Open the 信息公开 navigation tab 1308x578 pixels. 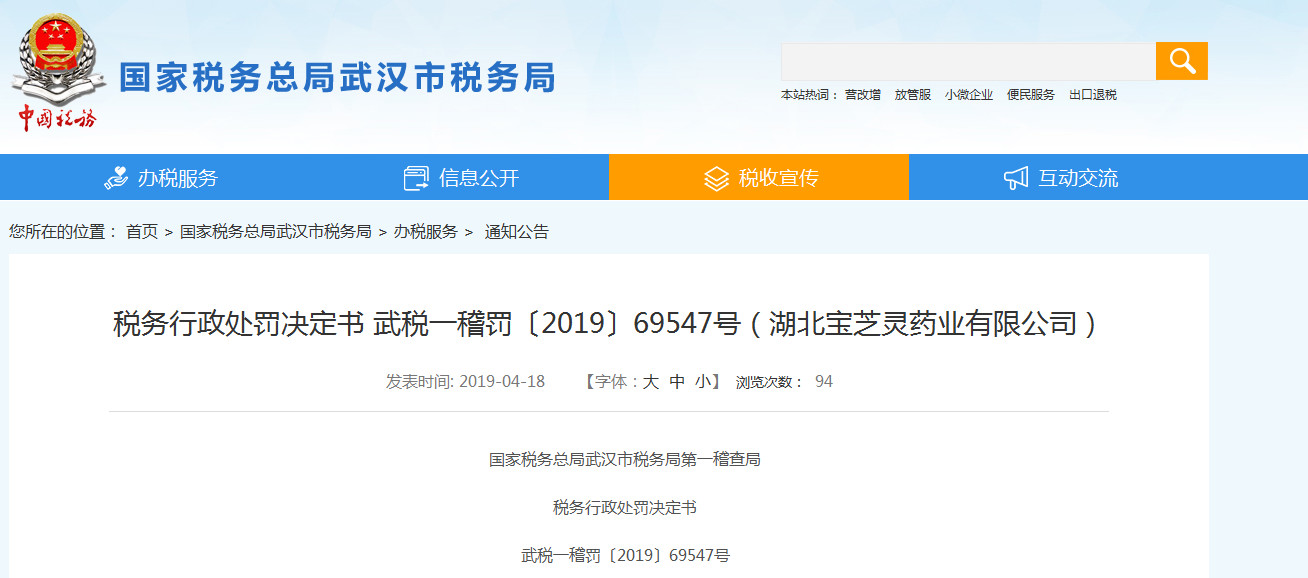(x=478, y=178)
